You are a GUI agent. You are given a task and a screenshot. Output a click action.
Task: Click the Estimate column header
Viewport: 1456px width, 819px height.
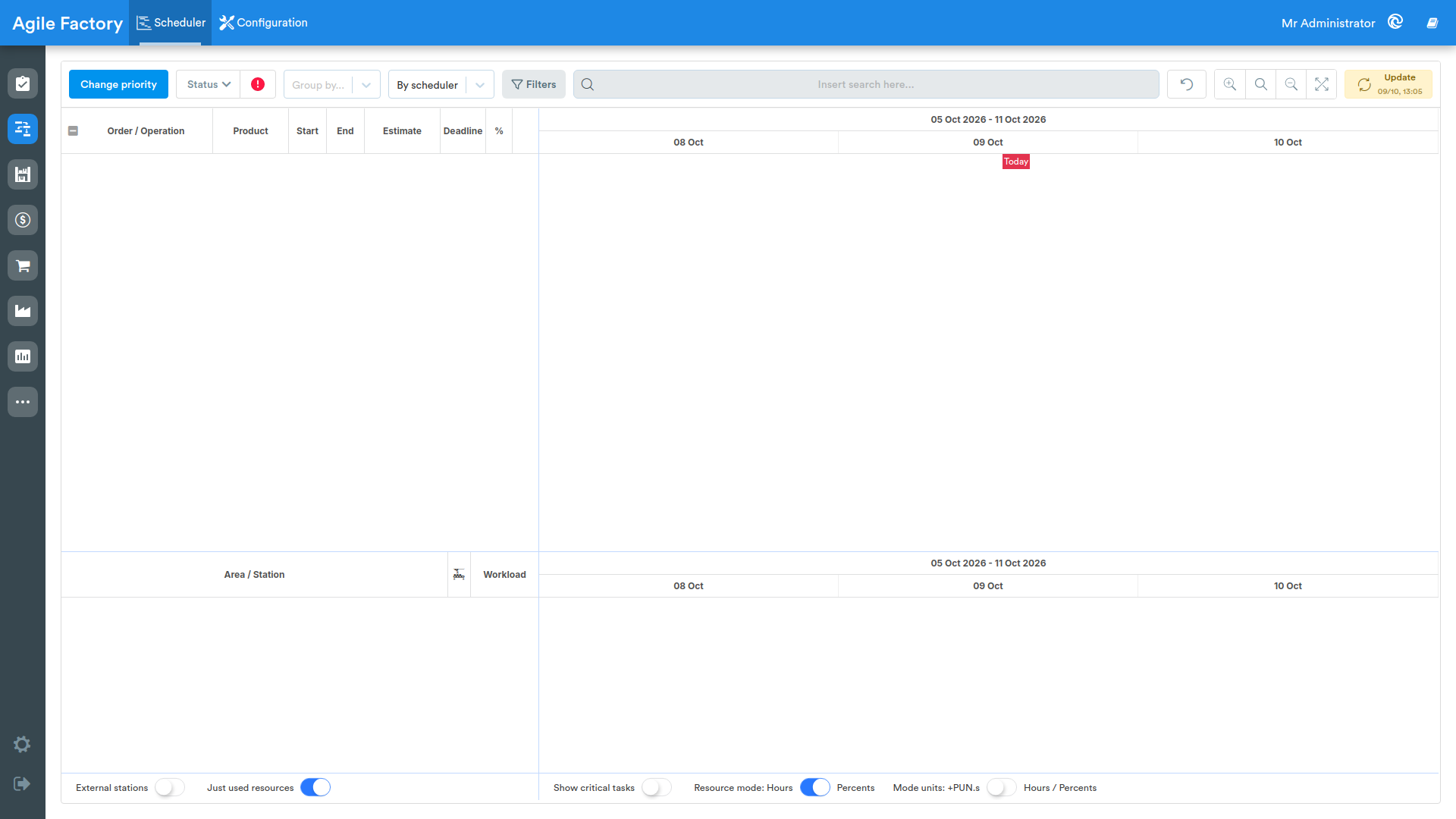(402, 131)
